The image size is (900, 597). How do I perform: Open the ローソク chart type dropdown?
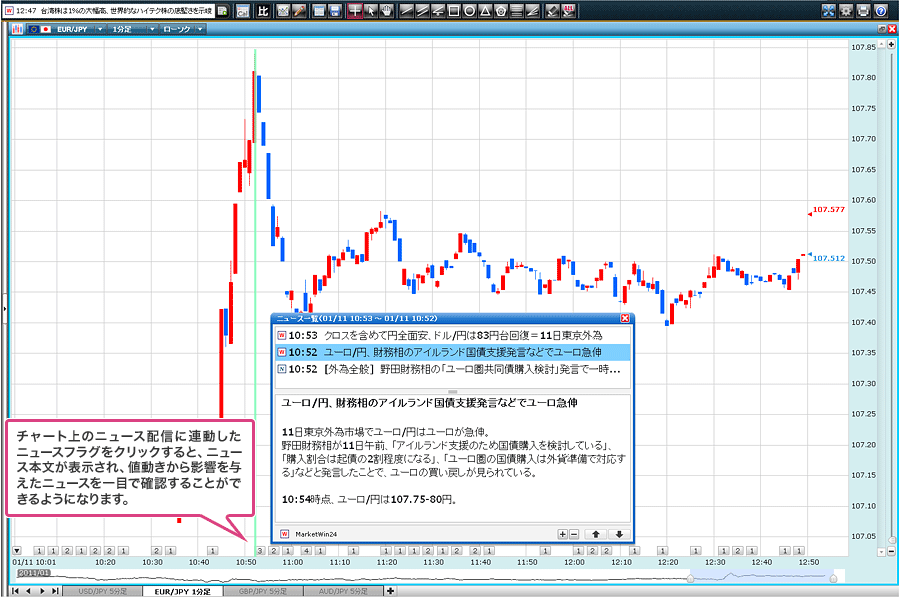(184, 29)
